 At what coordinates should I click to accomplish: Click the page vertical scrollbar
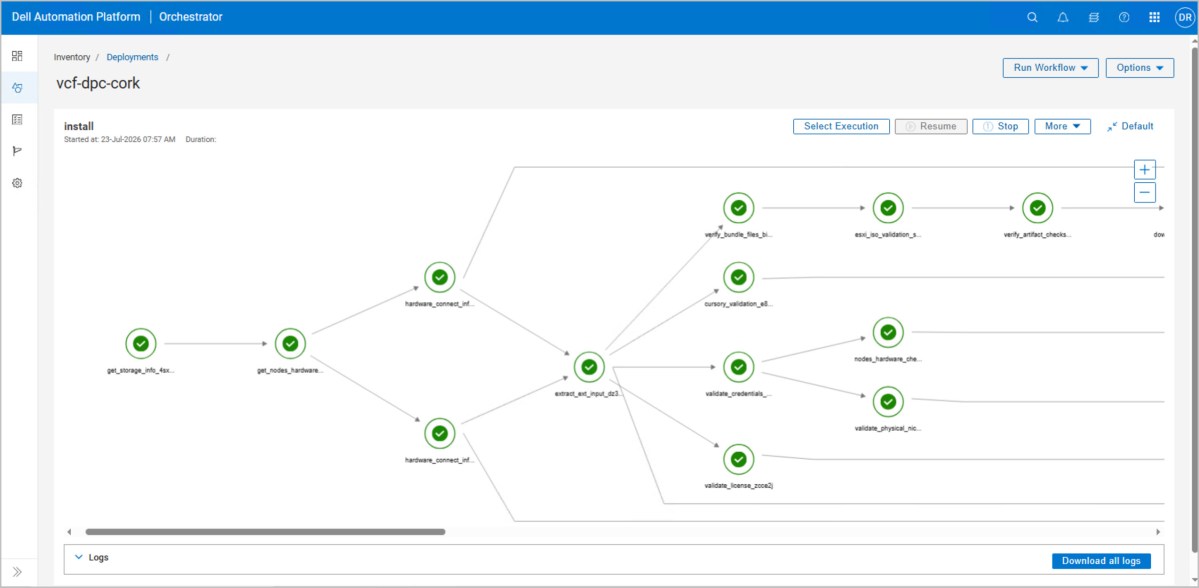point(1194,298)
